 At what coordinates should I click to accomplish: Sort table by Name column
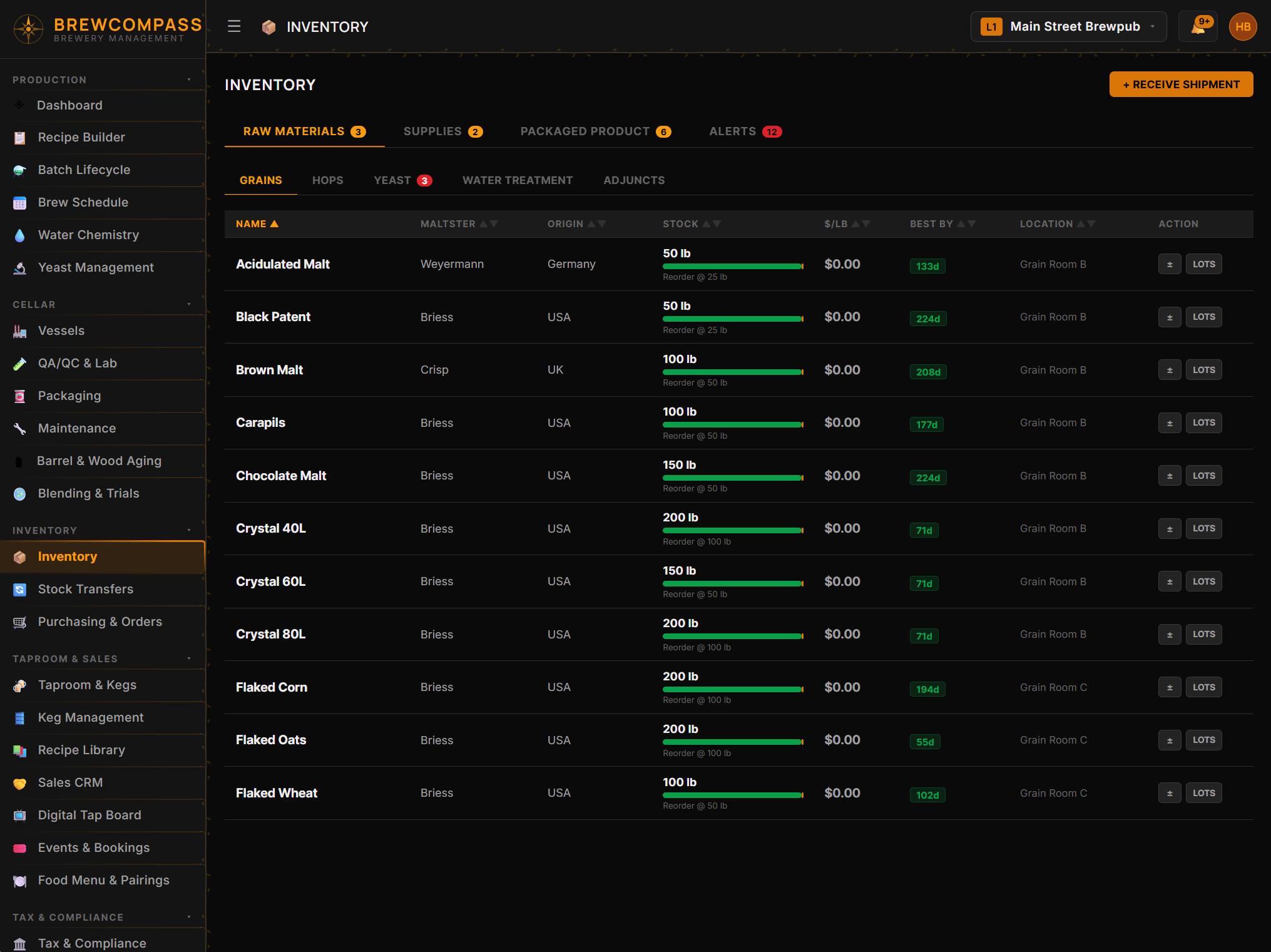(257, 223)
